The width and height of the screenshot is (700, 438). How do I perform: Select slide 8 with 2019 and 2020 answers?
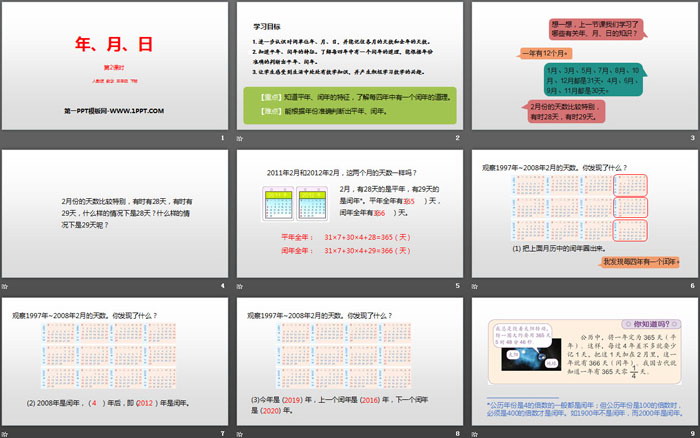pyautogui.click(x=350, y=362)
